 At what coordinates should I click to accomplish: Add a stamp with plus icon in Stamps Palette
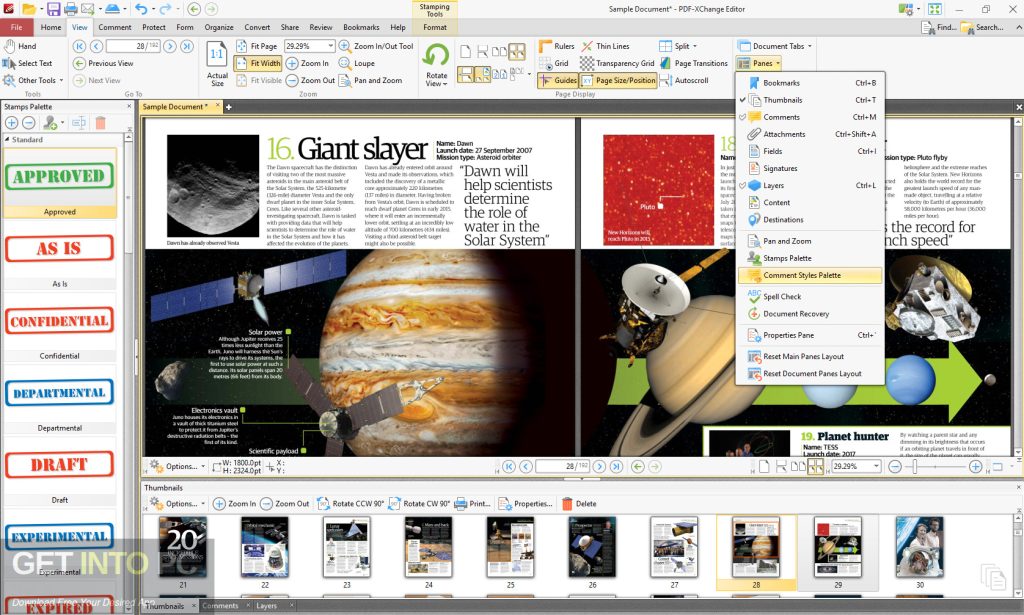tap(12, 123)
